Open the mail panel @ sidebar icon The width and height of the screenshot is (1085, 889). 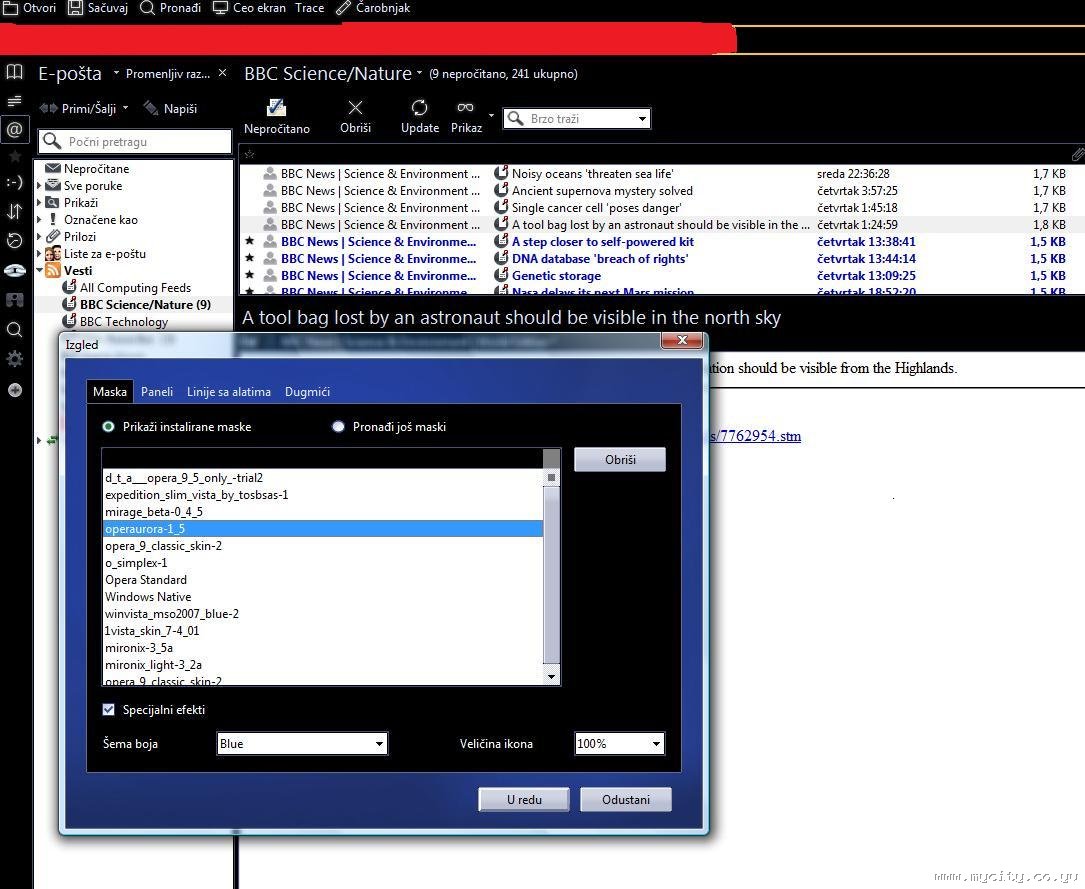[x=14, y=129]
